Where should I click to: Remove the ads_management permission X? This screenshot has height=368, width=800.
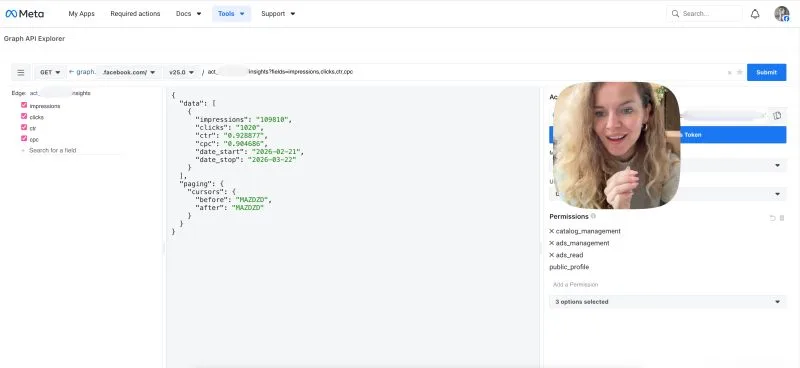[x=552, y=243]
